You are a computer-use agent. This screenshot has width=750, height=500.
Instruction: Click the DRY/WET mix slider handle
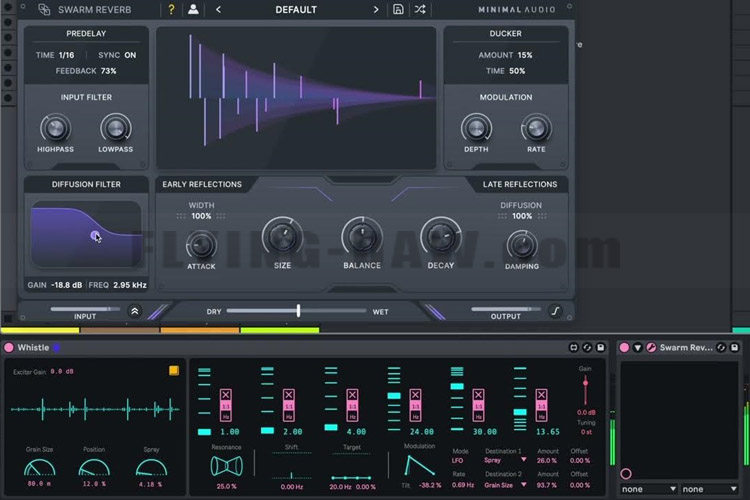coord(298,311)
